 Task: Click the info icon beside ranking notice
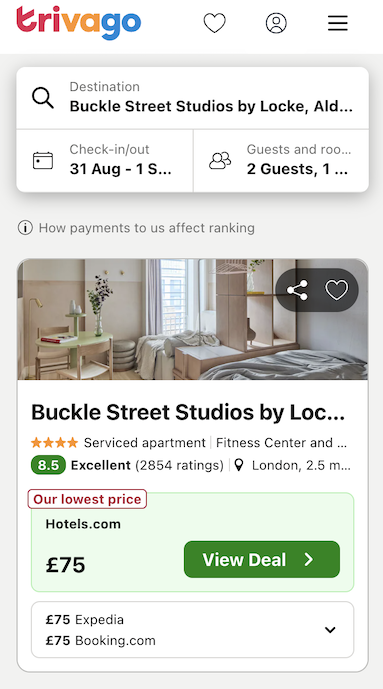[25, 228]
